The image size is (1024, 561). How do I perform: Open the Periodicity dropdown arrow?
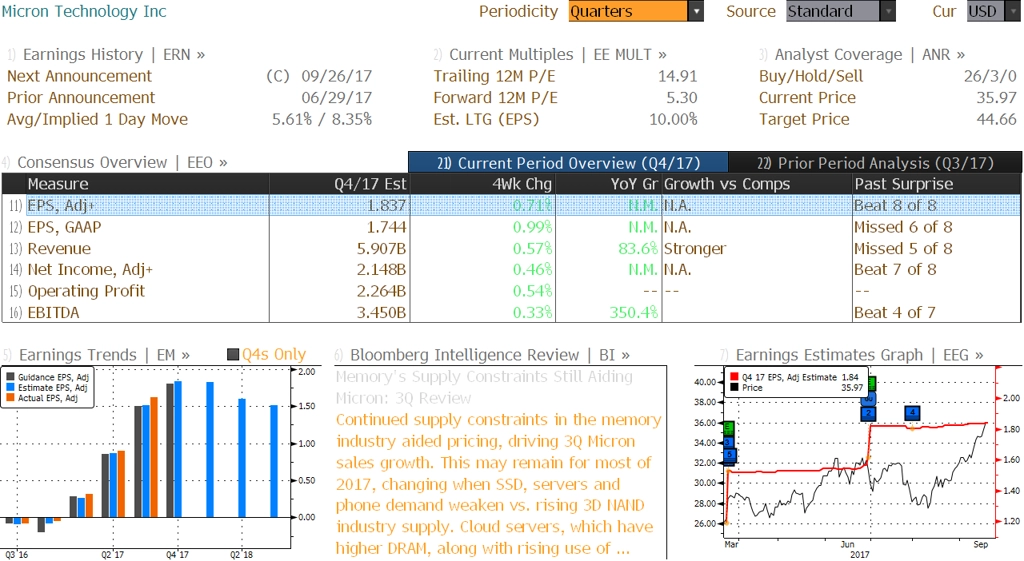click(696, 11)
